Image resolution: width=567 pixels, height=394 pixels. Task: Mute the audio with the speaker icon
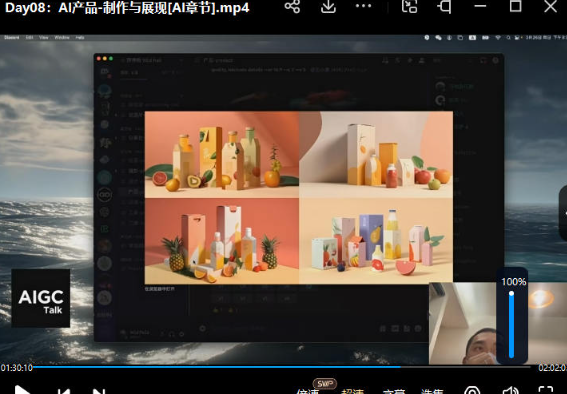511,390
